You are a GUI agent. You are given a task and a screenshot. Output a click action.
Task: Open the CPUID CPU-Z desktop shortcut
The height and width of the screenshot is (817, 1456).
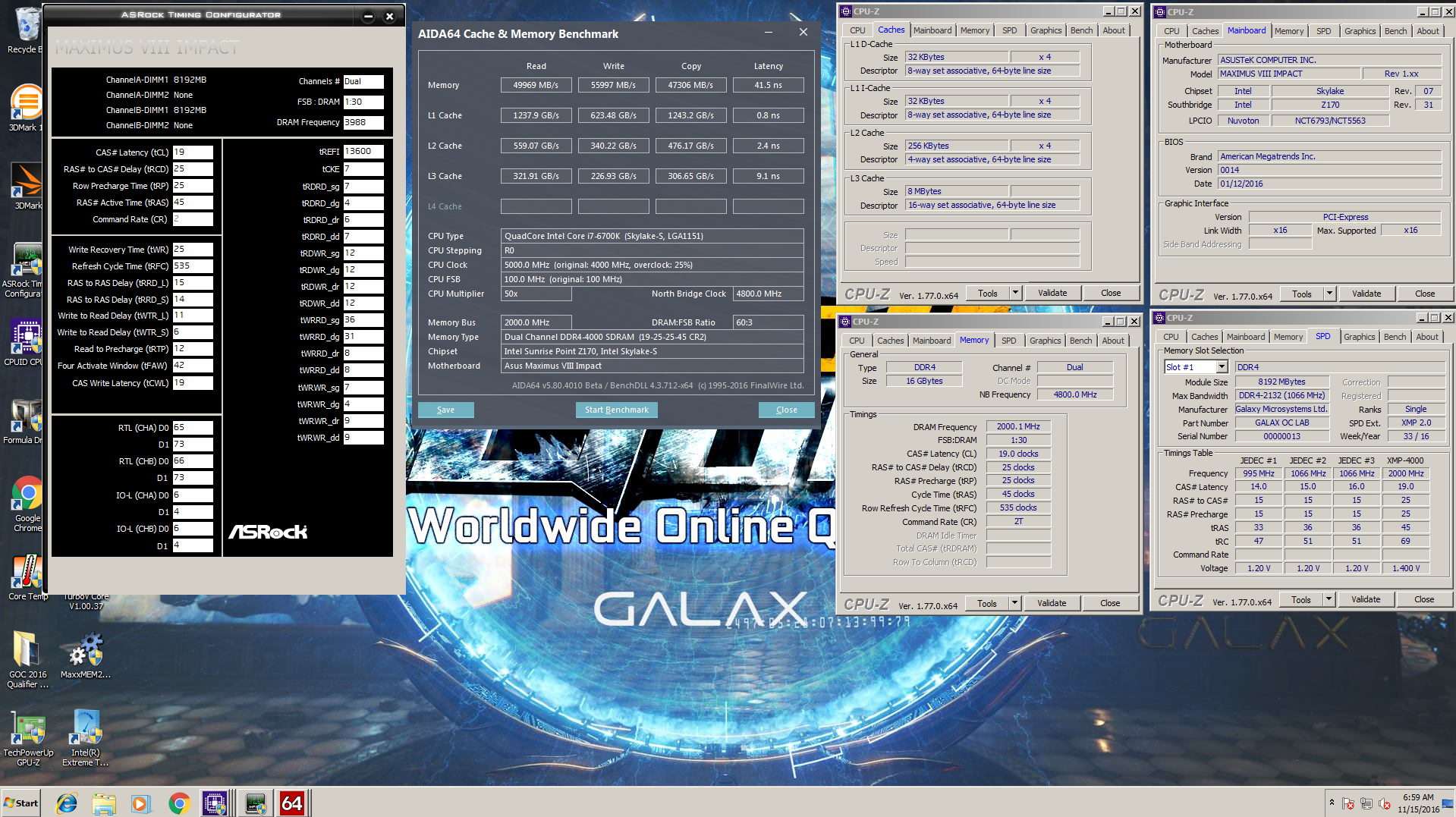[x=27, y=343]
